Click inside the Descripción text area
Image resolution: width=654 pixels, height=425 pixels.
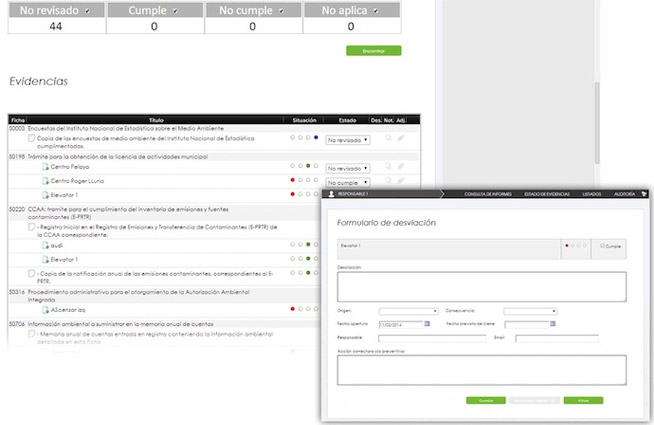coord(481,286)
